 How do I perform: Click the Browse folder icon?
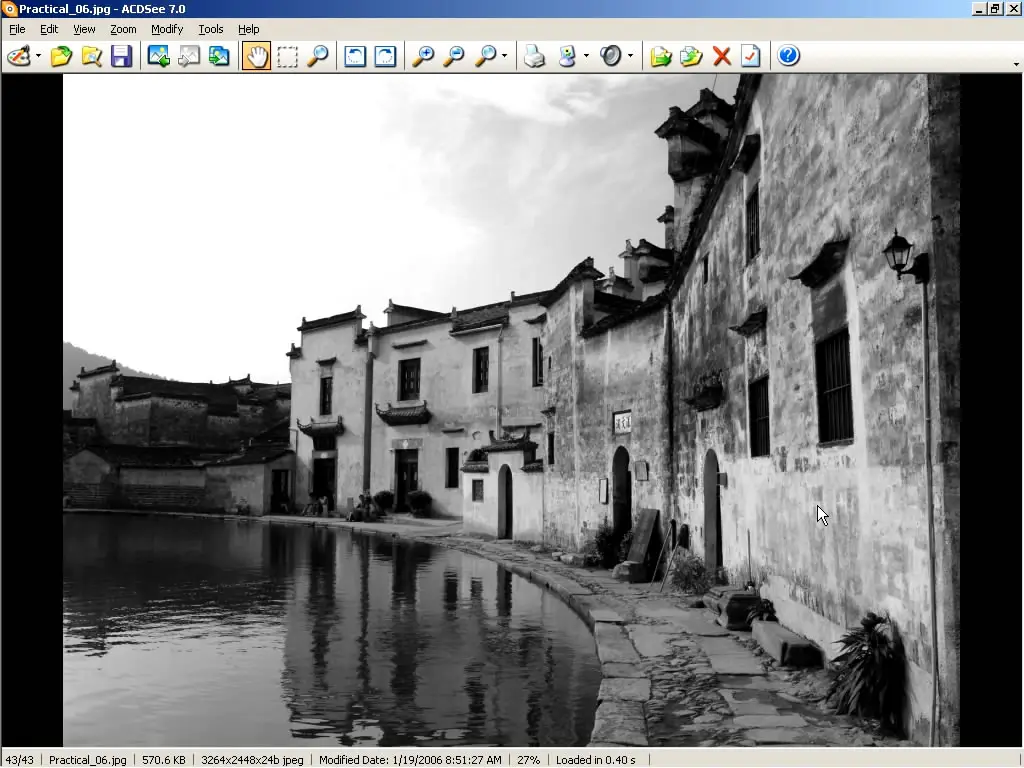click(91, 56)
